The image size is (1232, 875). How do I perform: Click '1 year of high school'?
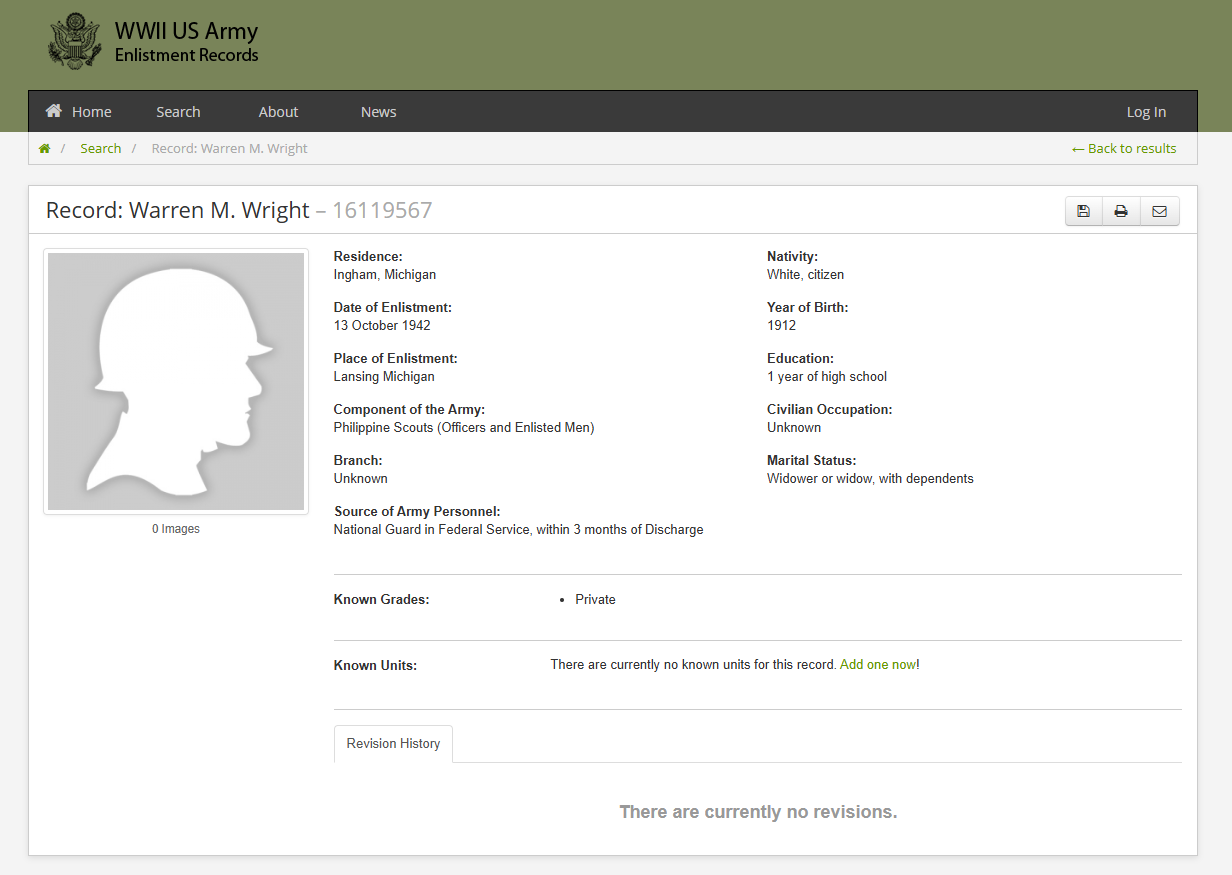click(x=827, y=376)
